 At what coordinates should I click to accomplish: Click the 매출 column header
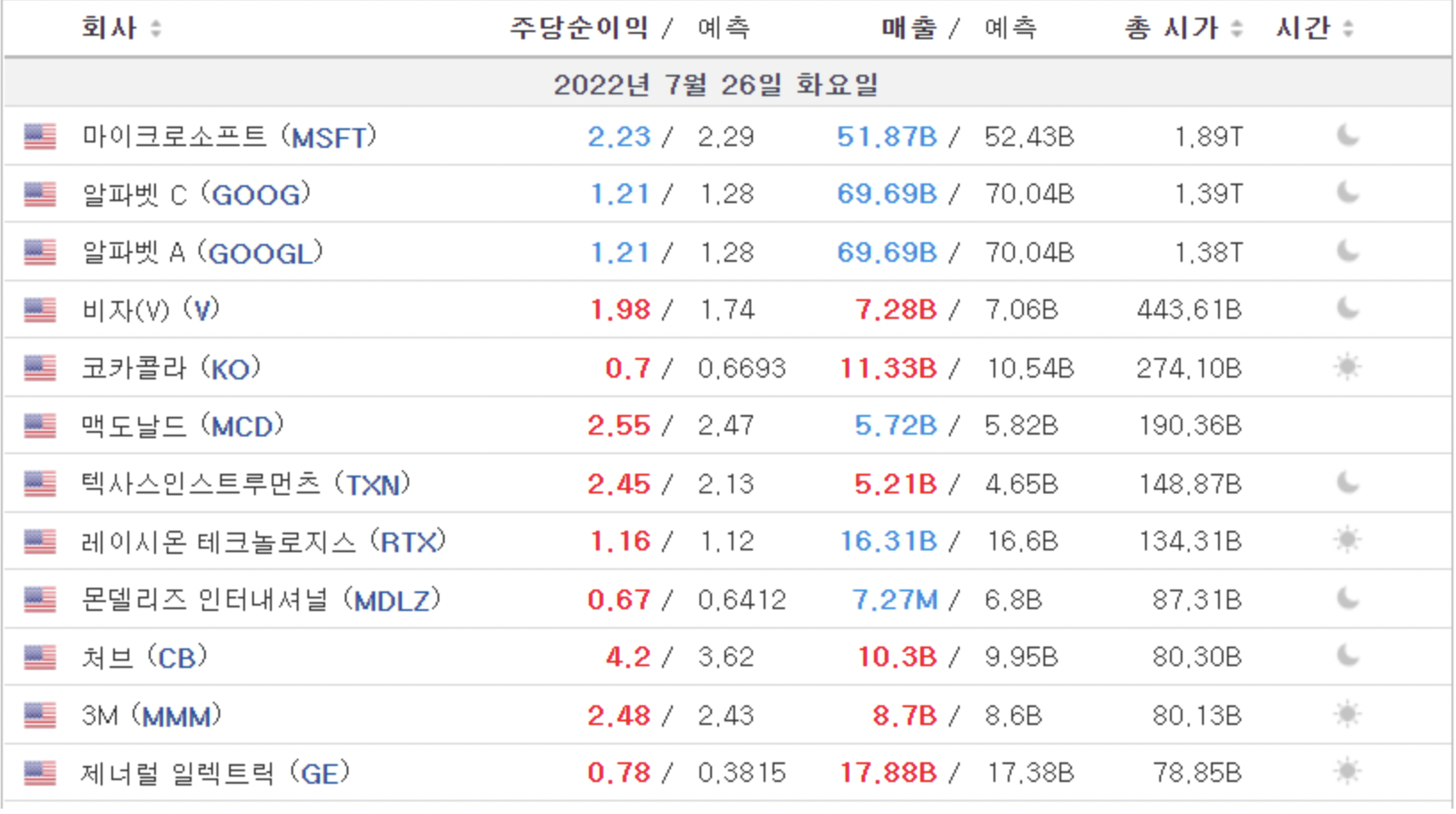pyautogui.click(x=909, y=28)
